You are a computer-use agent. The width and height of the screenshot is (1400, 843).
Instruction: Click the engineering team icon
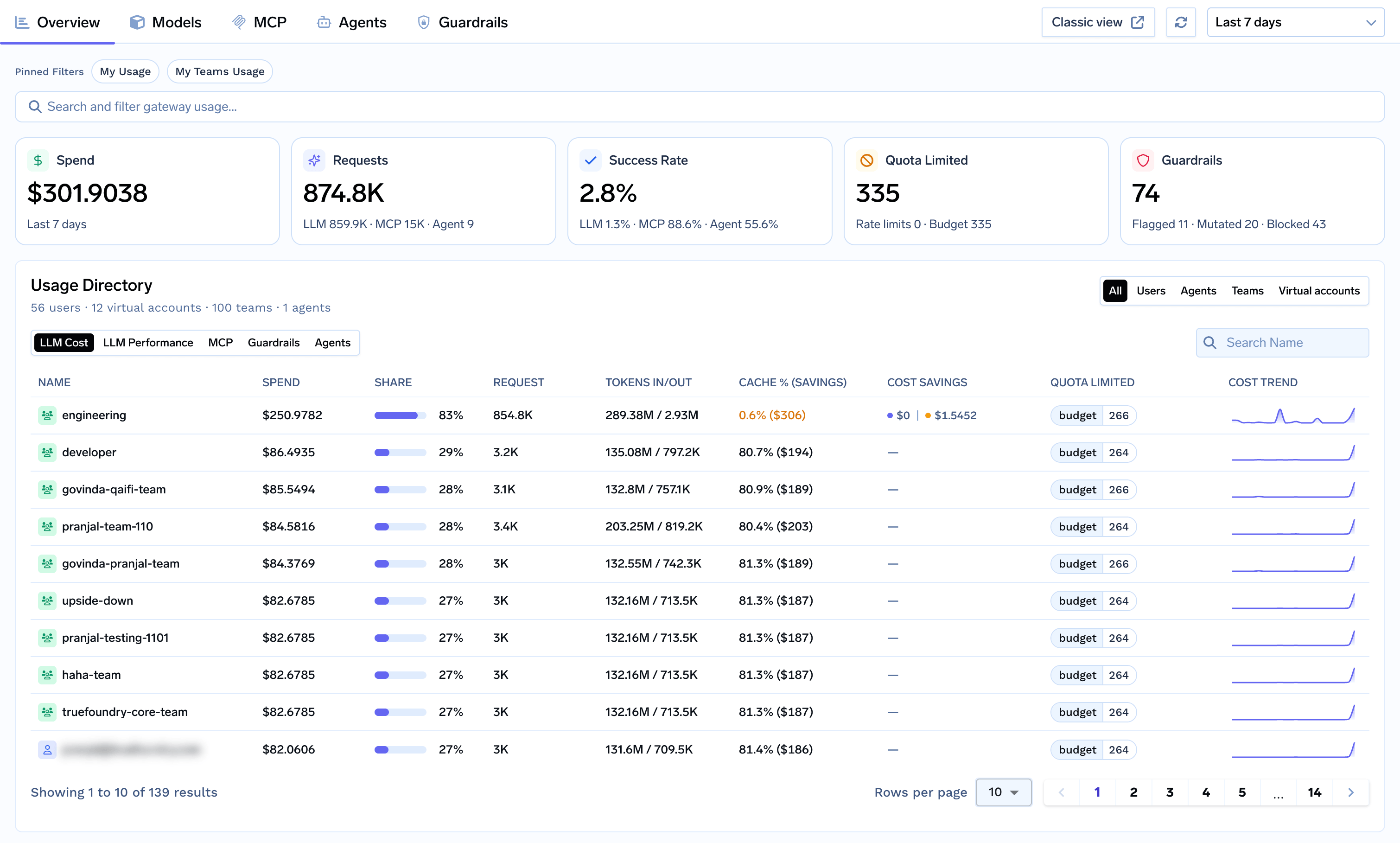click(x=47, y=415)
